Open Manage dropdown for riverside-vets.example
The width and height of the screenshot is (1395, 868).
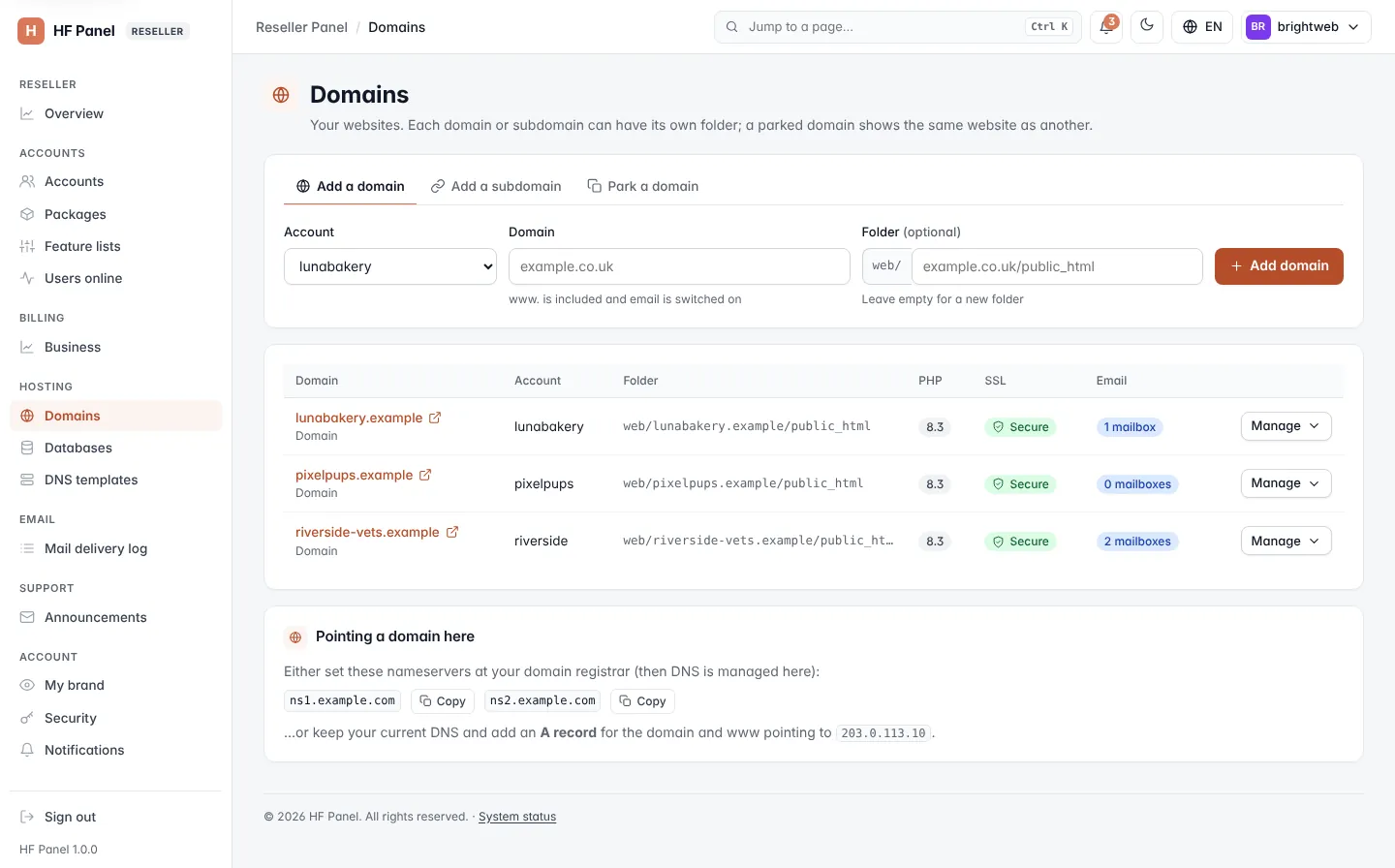(1286, 541)
